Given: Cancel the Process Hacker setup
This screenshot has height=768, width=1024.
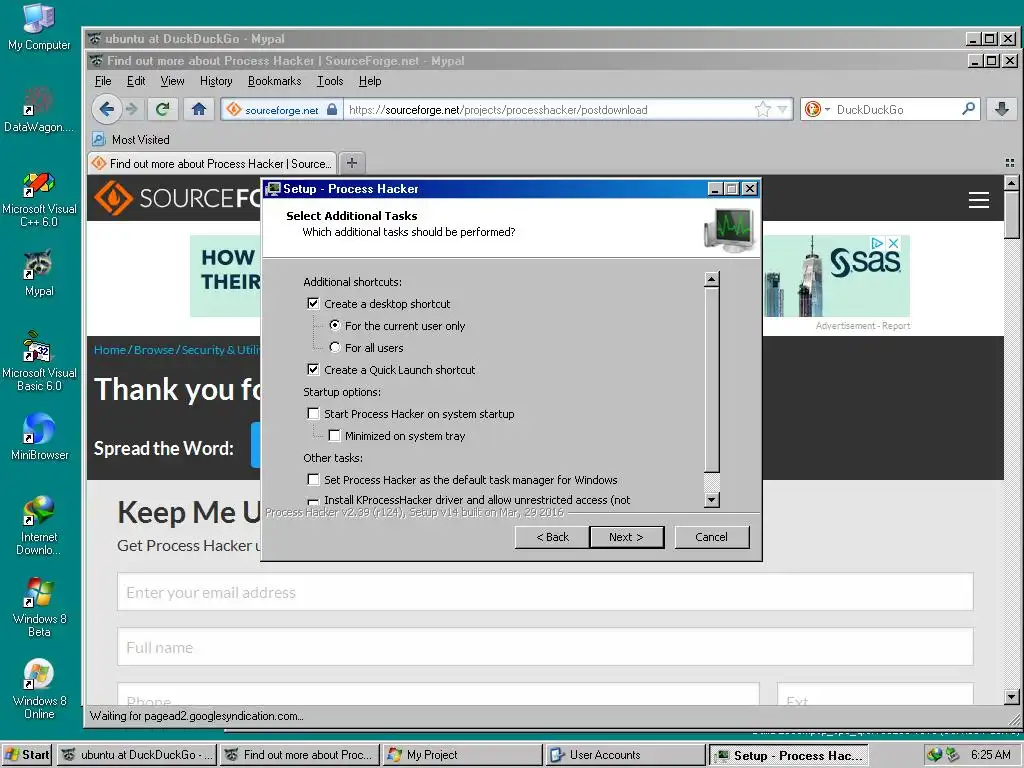Looking at the screenshot, I should pyautogui.click(x=711, y=537).
